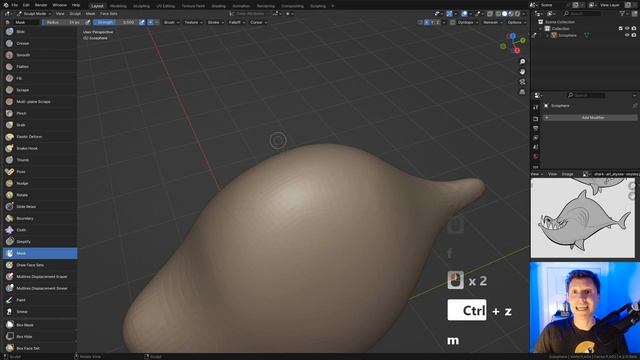640x360 pixels.
Task: Select the Thumb sculpt brush
Action: [x=40, y=160]
